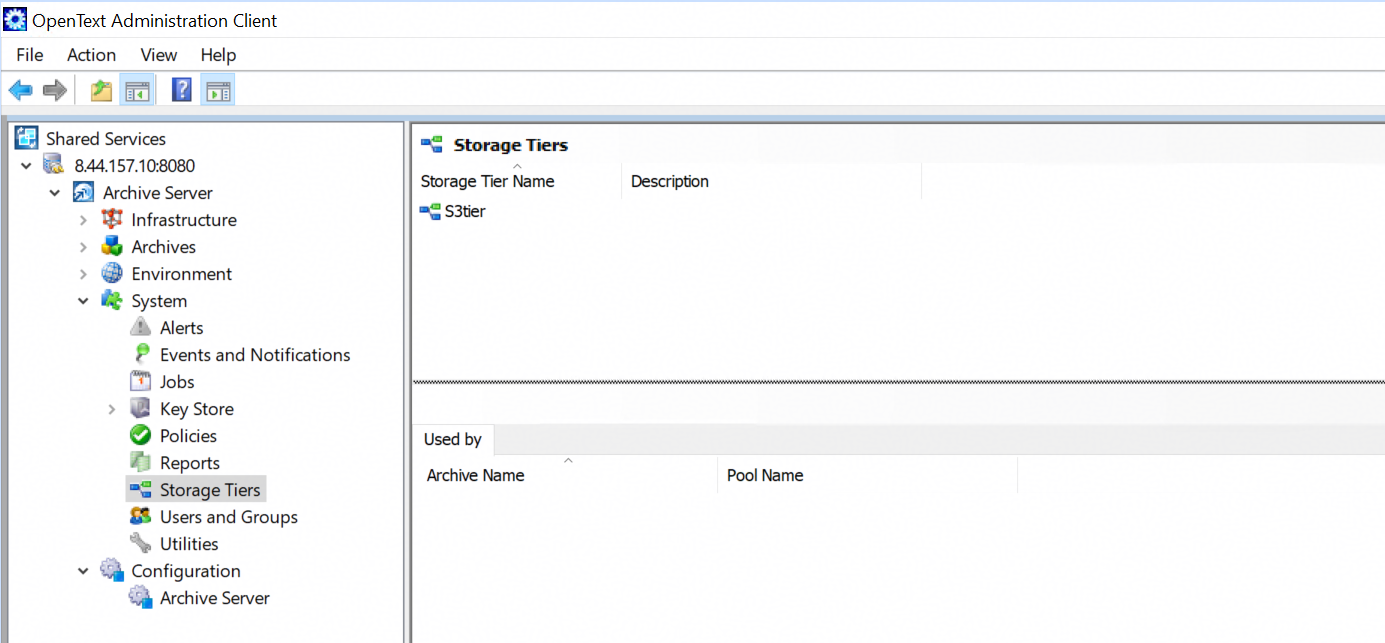
Task: Expand the Environment node
Action: coord(84,274)
